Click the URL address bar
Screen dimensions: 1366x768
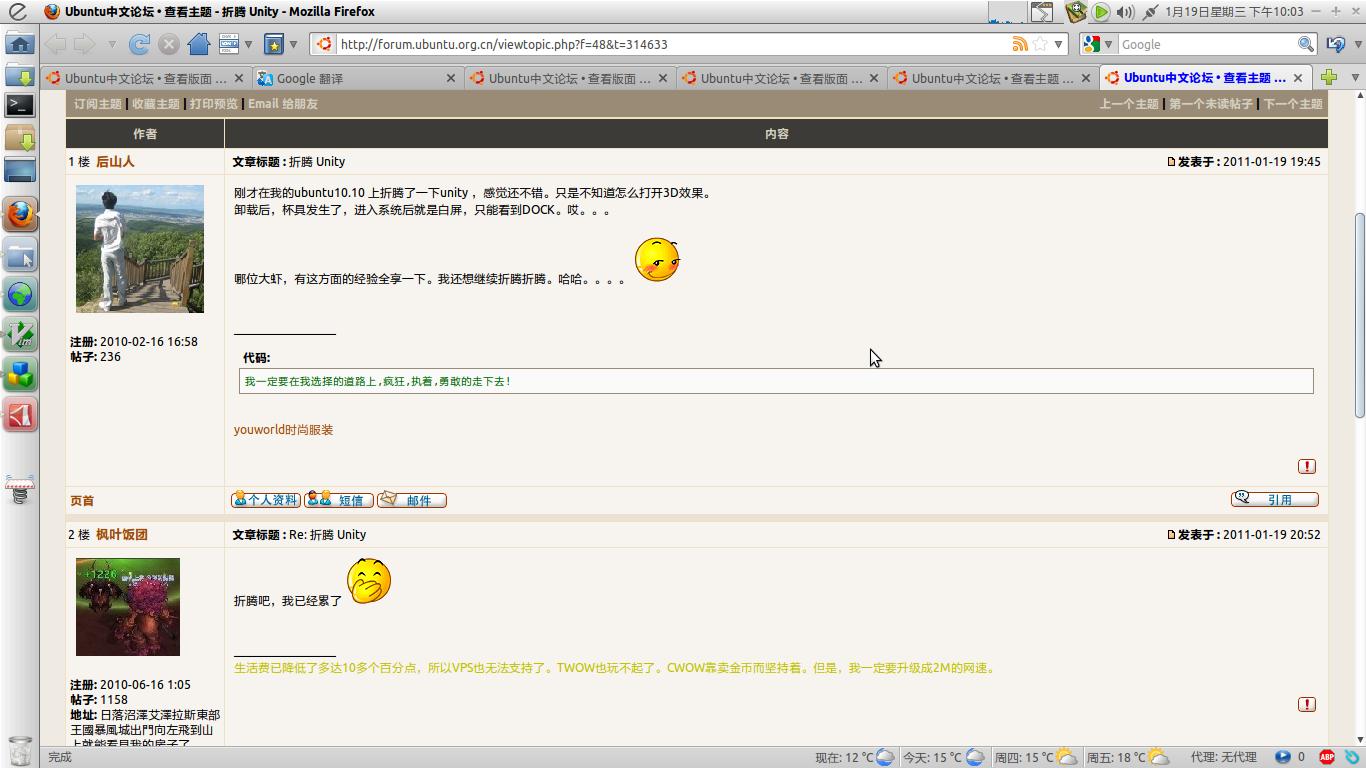pyautogui.click(x=672, y=44)
